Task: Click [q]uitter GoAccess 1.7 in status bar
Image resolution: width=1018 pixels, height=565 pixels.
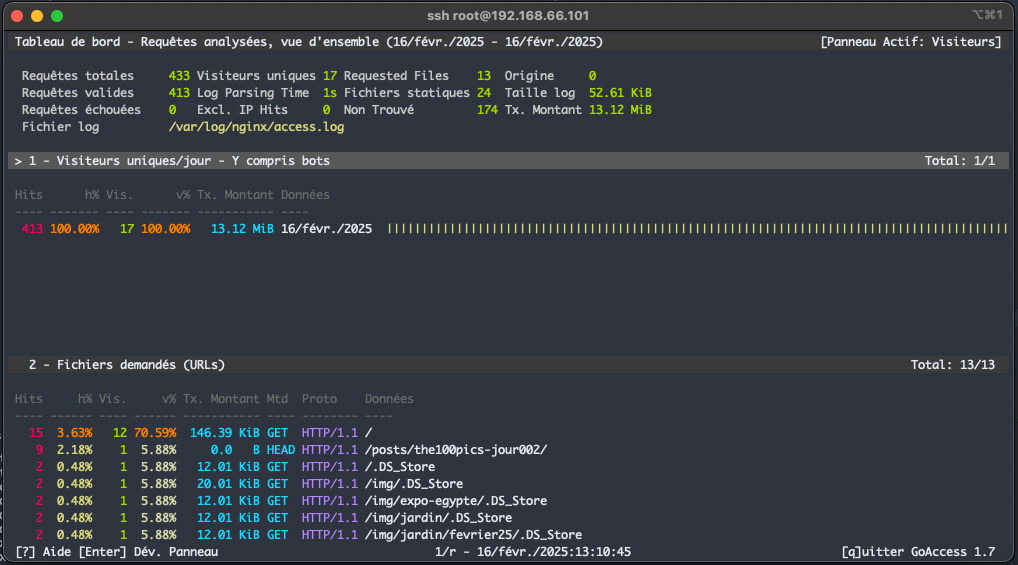Action: 919,552
